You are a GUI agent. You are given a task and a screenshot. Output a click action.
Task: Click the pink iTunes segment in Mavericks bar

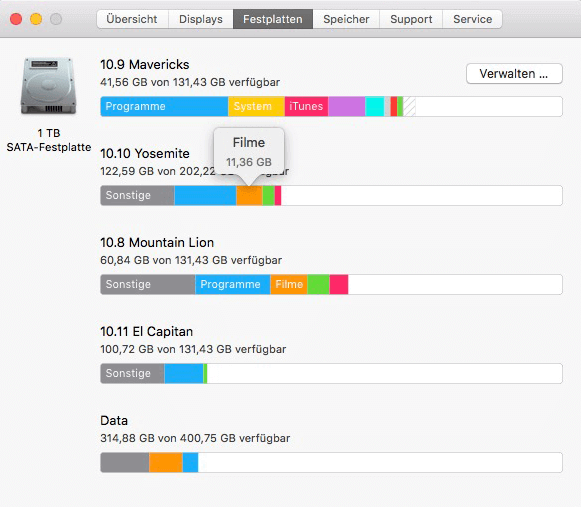pyautogui.click(x=306, y=106)
